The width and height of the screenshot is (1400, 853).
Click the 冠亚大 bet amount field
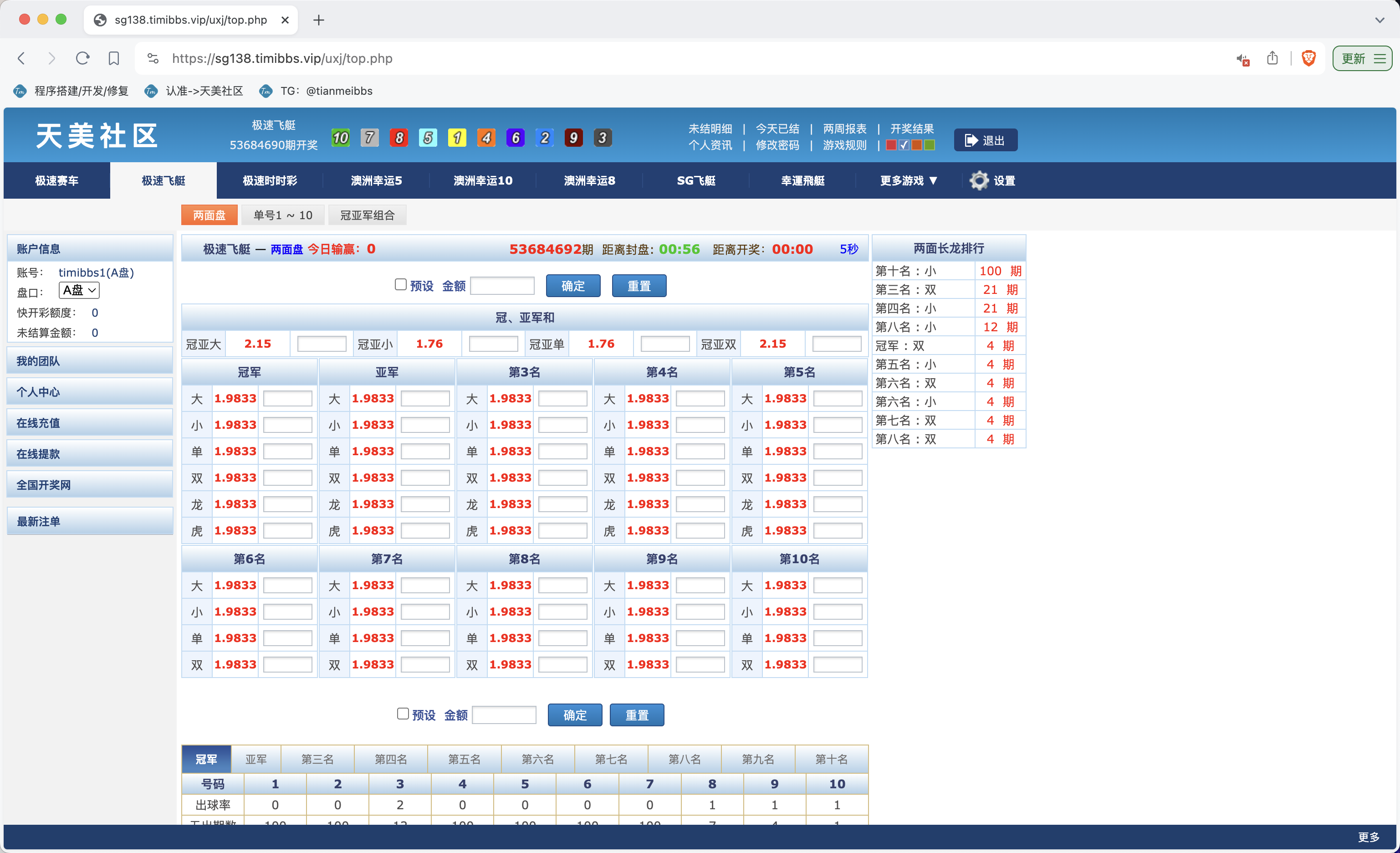[x=322, y=344]
